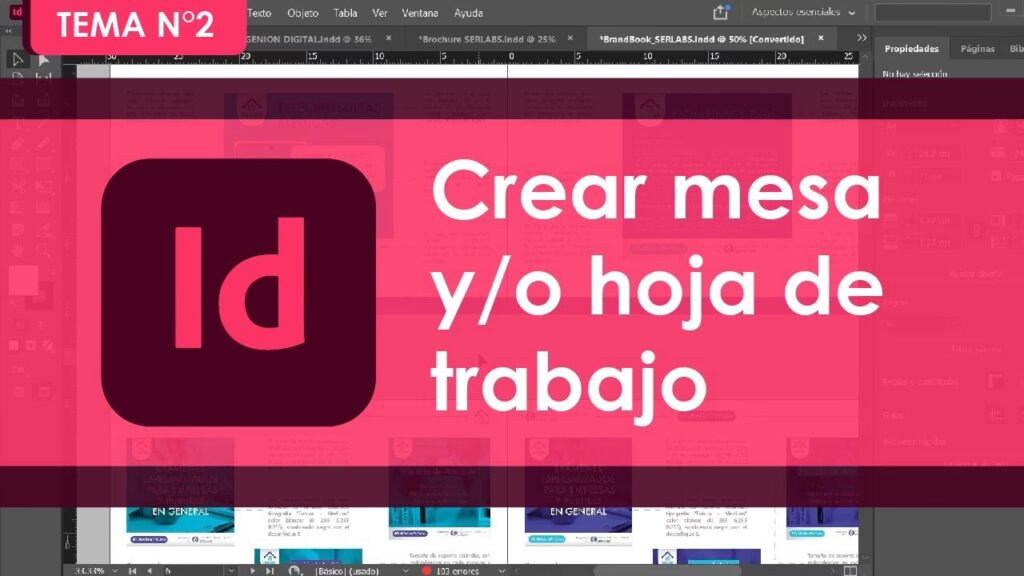Image resolution: width=1024 pixels, height=576 pixels.
Task: Click the Share document icon
Action: pyautogui.click(x=720, y=13)
